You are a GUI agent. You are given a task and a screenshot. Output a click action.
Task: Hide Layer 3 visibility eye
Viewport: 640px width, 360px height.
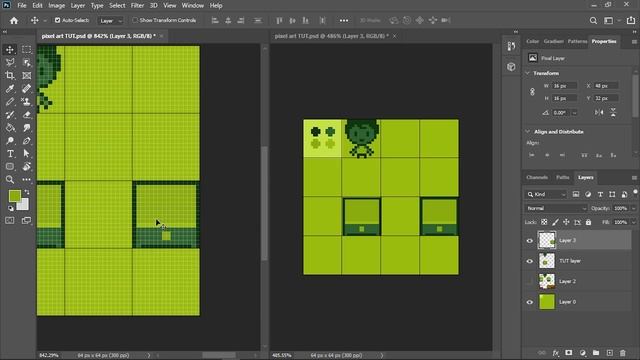tap(530, 240)
